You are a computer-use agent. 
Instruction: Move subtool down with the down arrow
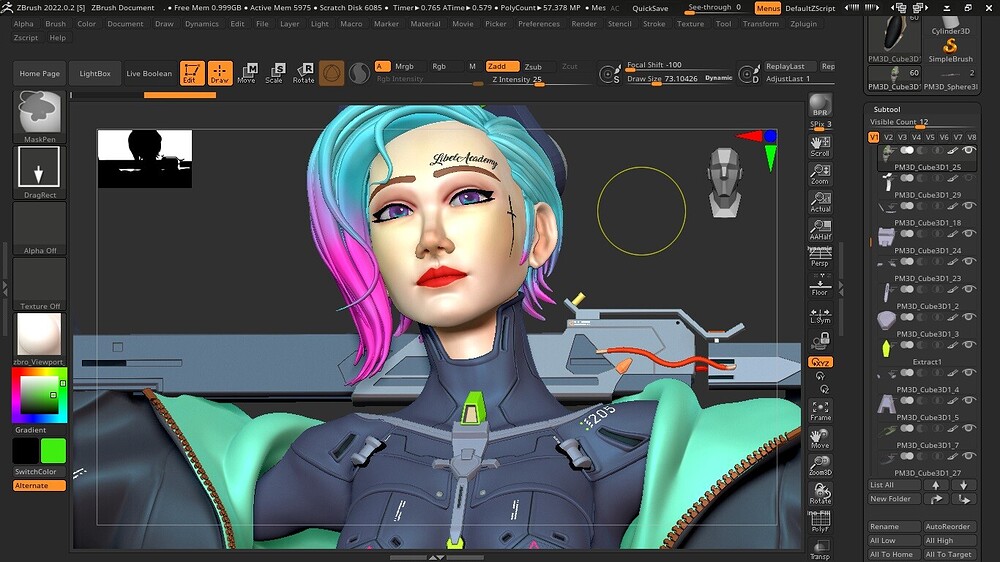pos(964,485)
